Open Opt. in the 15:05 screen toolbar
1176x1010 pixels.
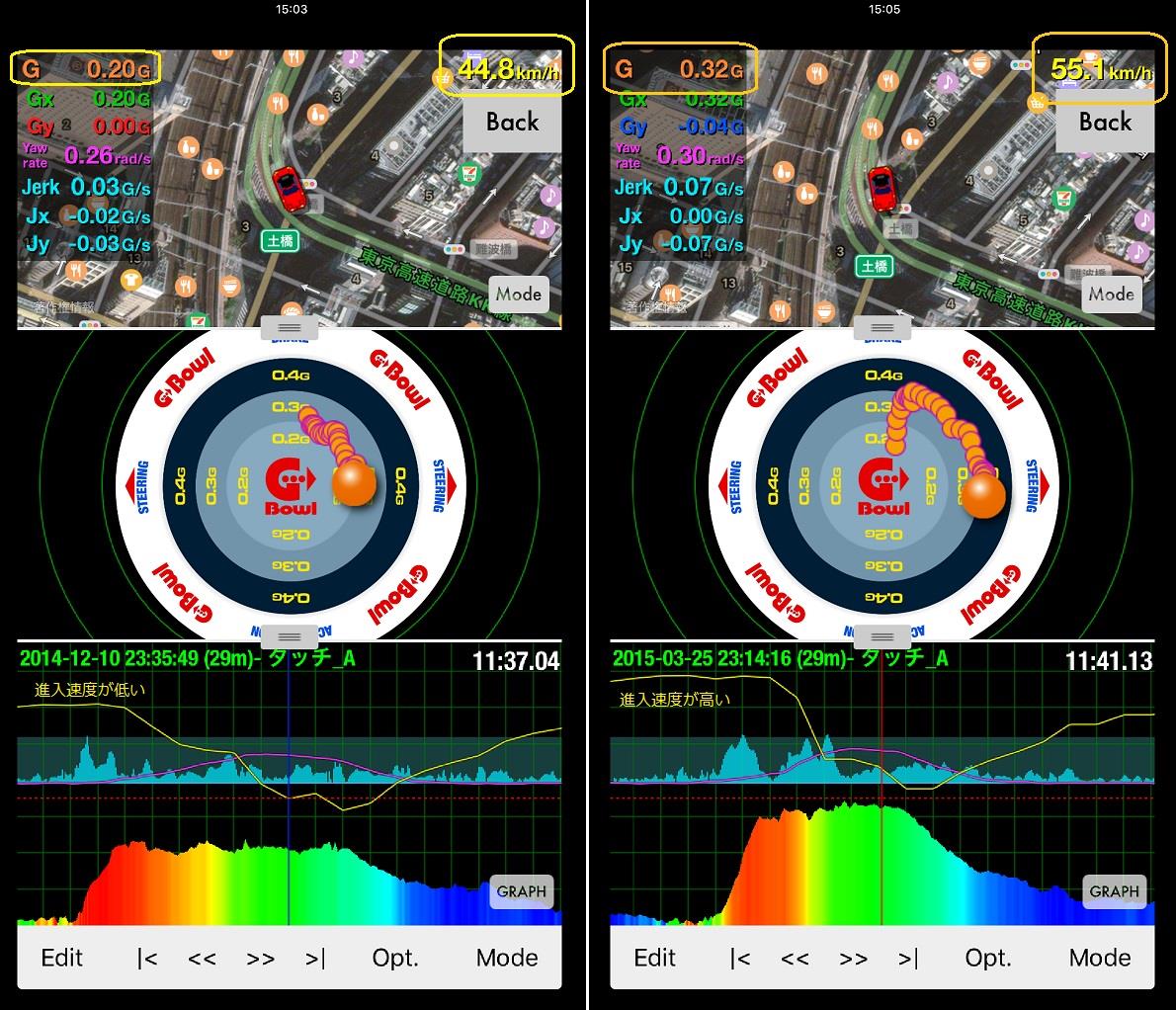987,958
